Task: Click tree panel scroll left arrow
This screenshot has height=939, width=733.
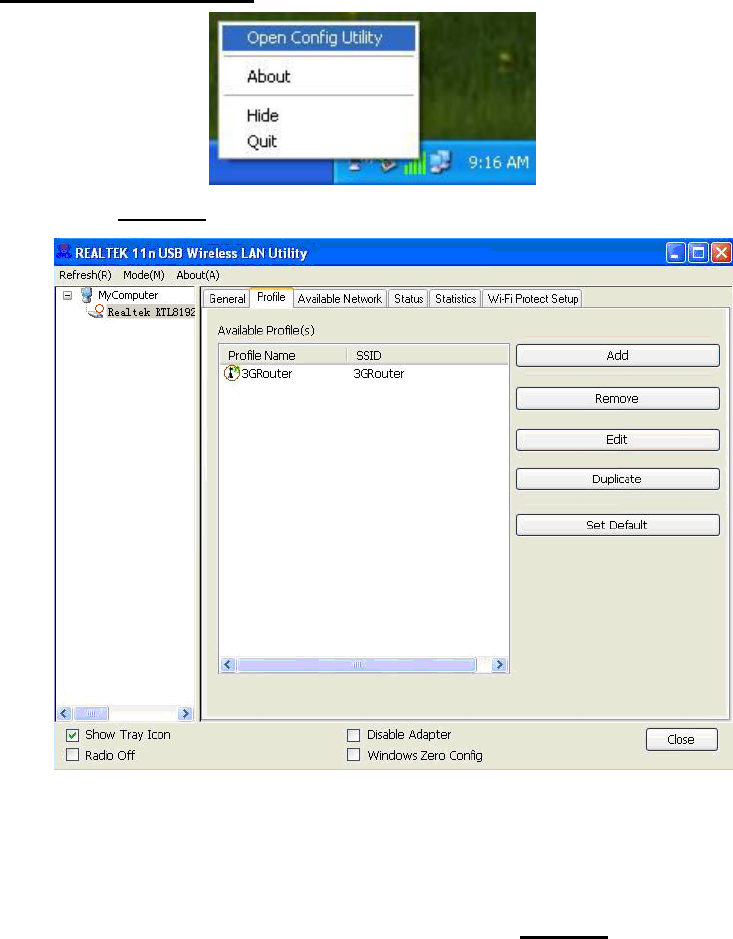Action: tap(65, 713)
